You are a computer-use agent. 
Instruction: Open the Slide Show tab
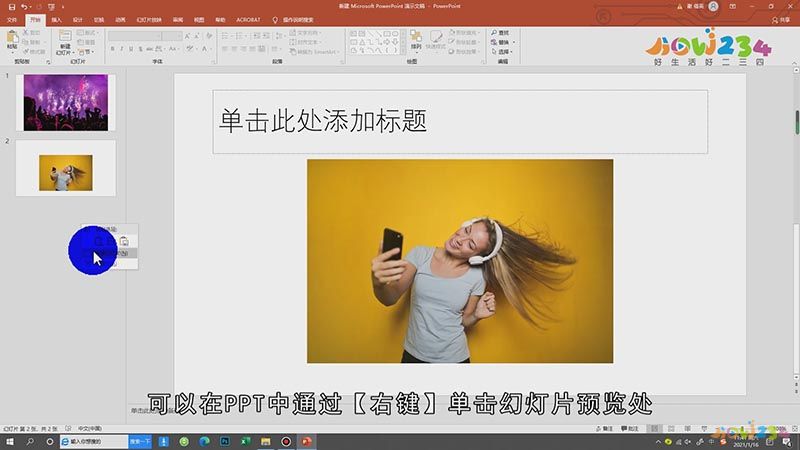(149, 20)
